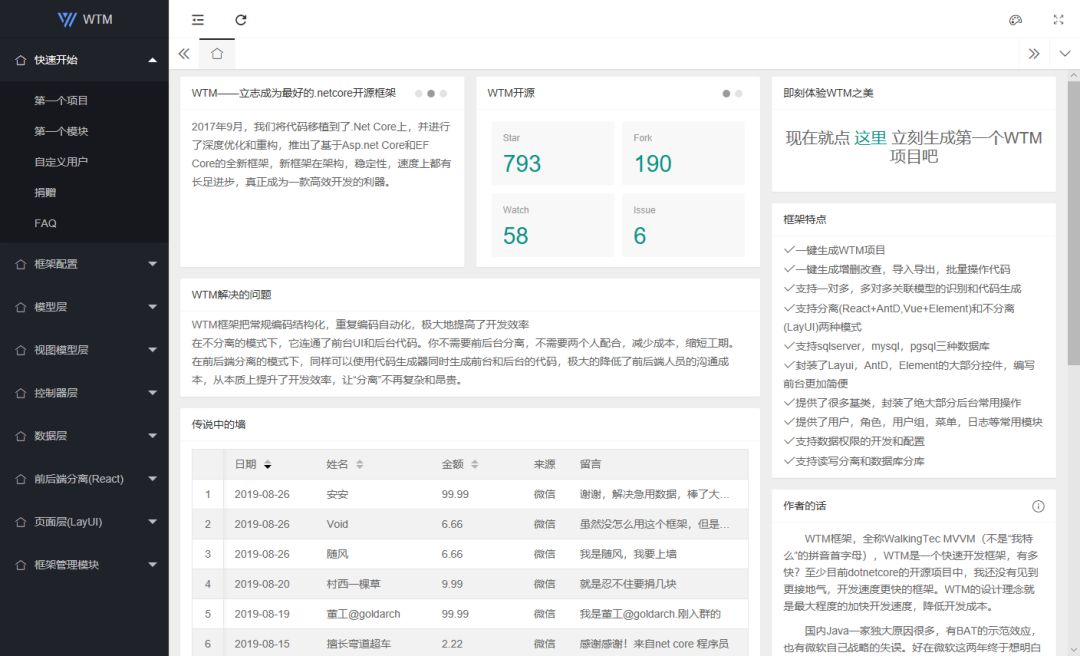
Task: Click the refresh icon in top bar
Action: 241,20
